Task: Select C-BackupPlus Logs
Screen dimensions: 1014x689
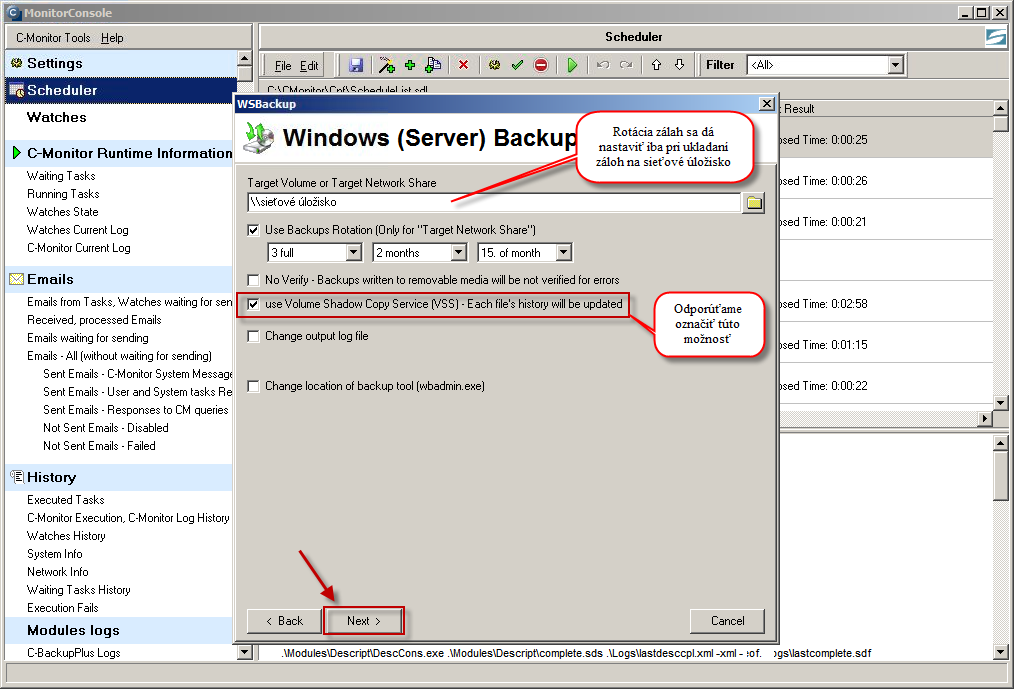Action: point(74,653)
